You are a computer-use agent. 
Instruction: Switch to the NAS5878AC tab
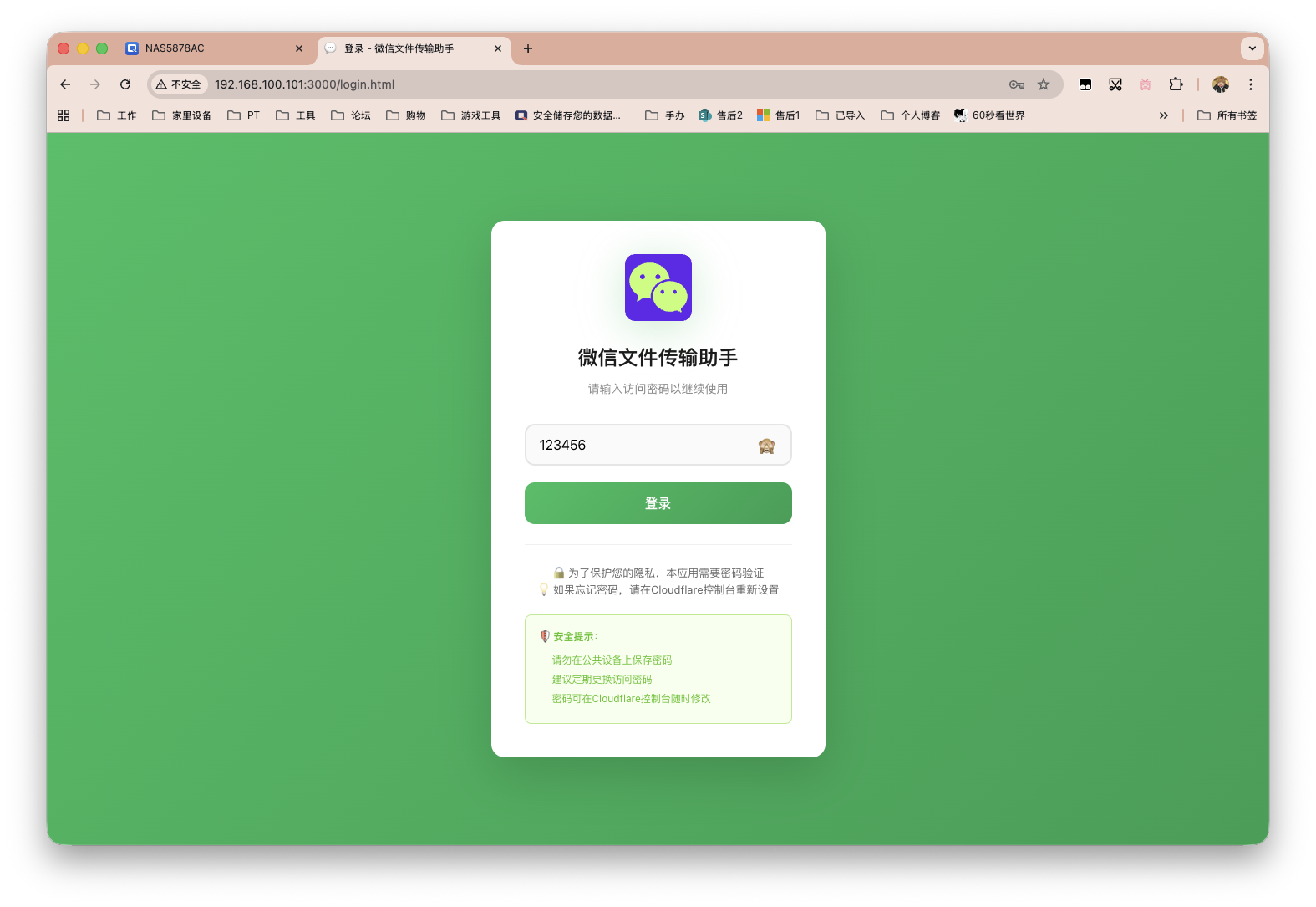[x=215, y=48]
